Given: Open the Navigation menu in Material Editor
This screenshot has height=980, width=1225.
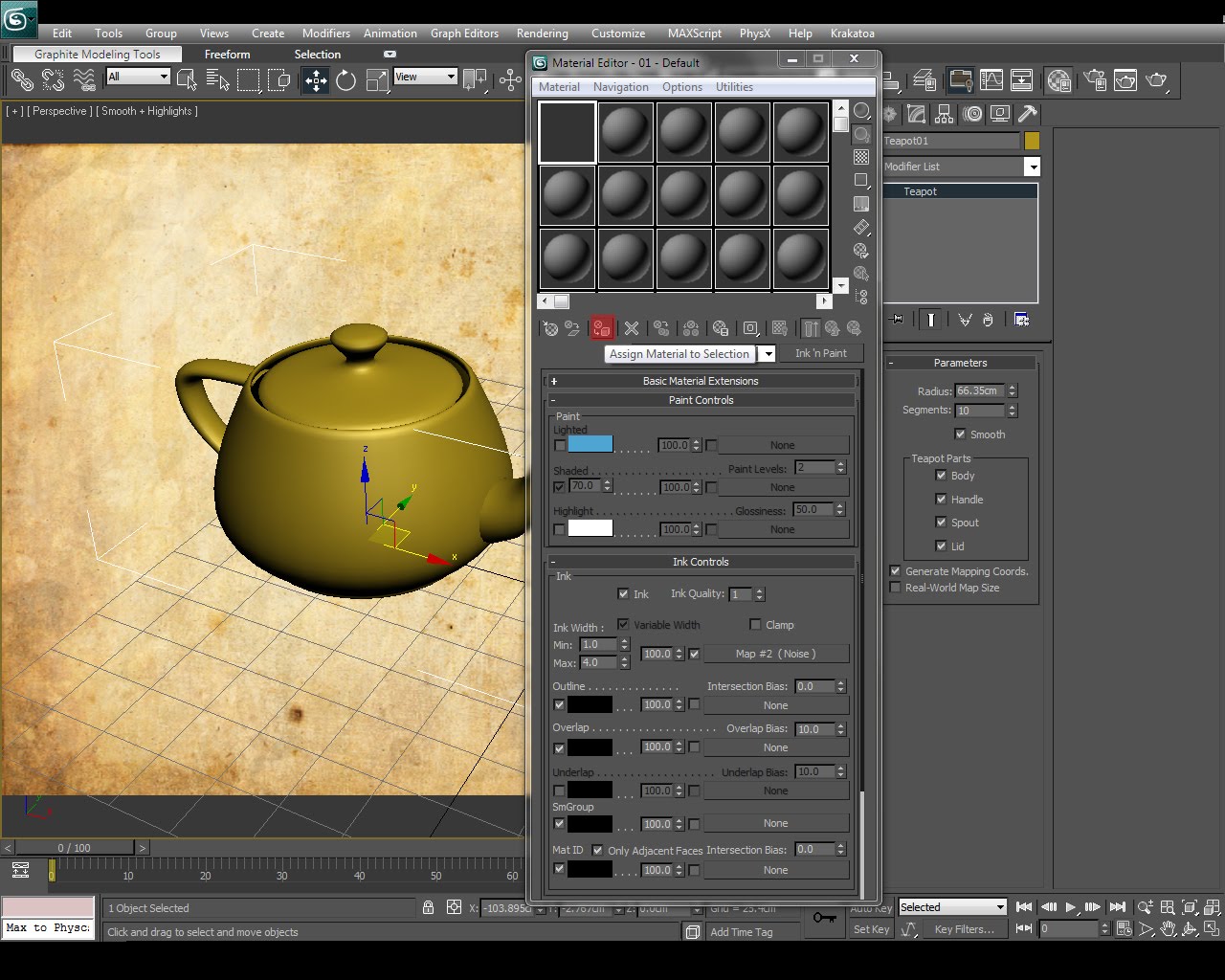Looking at the screenshot, I should pos(621,86).
